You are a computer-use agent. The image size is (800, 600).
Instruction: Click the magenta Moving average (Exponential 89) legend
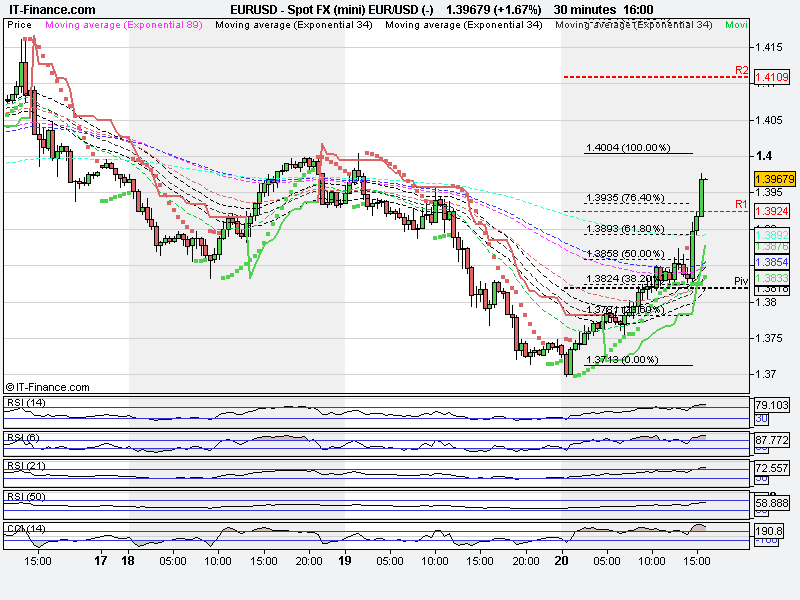click(124, 24)
